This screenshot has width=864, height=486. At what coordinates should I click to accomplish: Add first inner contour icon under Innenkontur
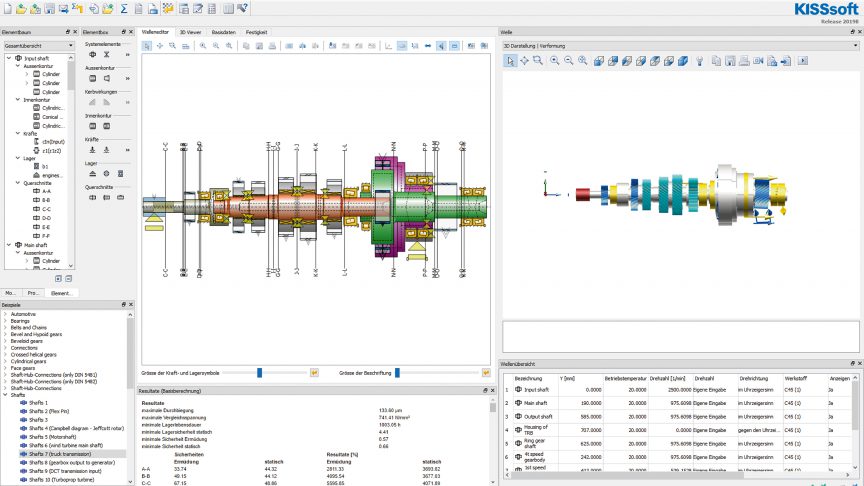coord(93,126)
